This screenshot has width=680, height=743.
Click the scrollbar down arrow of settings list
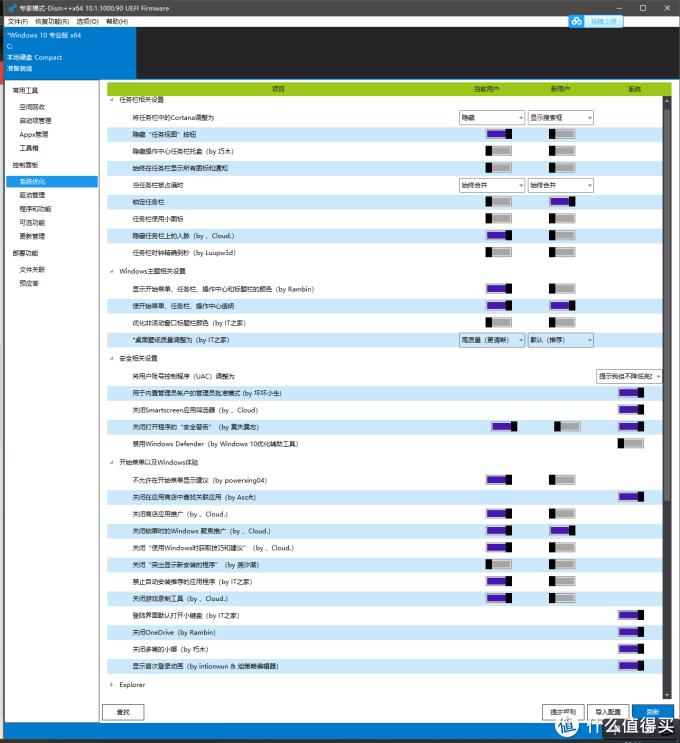click(667, 695)
